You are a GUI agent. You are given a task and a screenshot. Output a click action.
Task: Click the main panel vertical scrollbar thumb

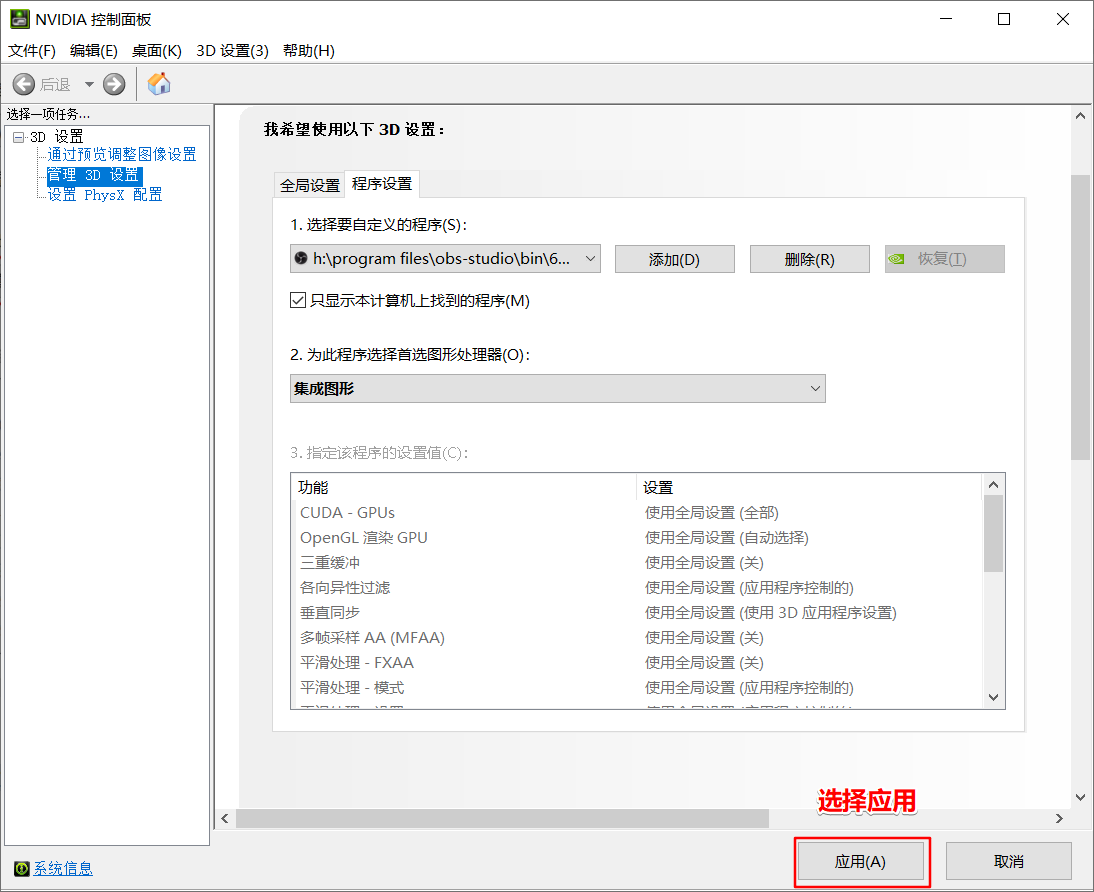click(1080, 318)
